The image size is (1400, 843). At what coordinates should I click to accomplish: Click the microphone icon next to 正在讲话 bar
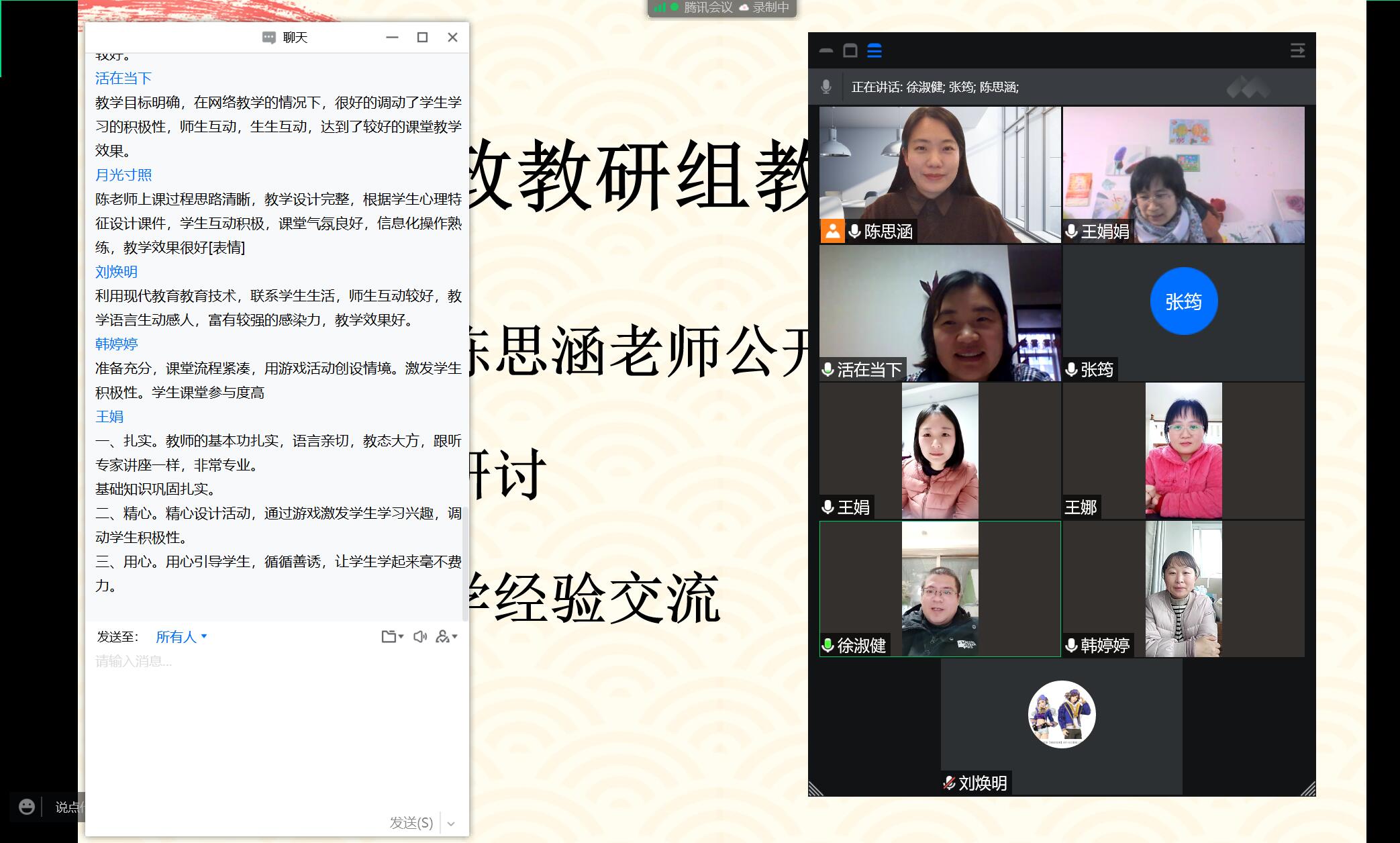coord(826,87)
